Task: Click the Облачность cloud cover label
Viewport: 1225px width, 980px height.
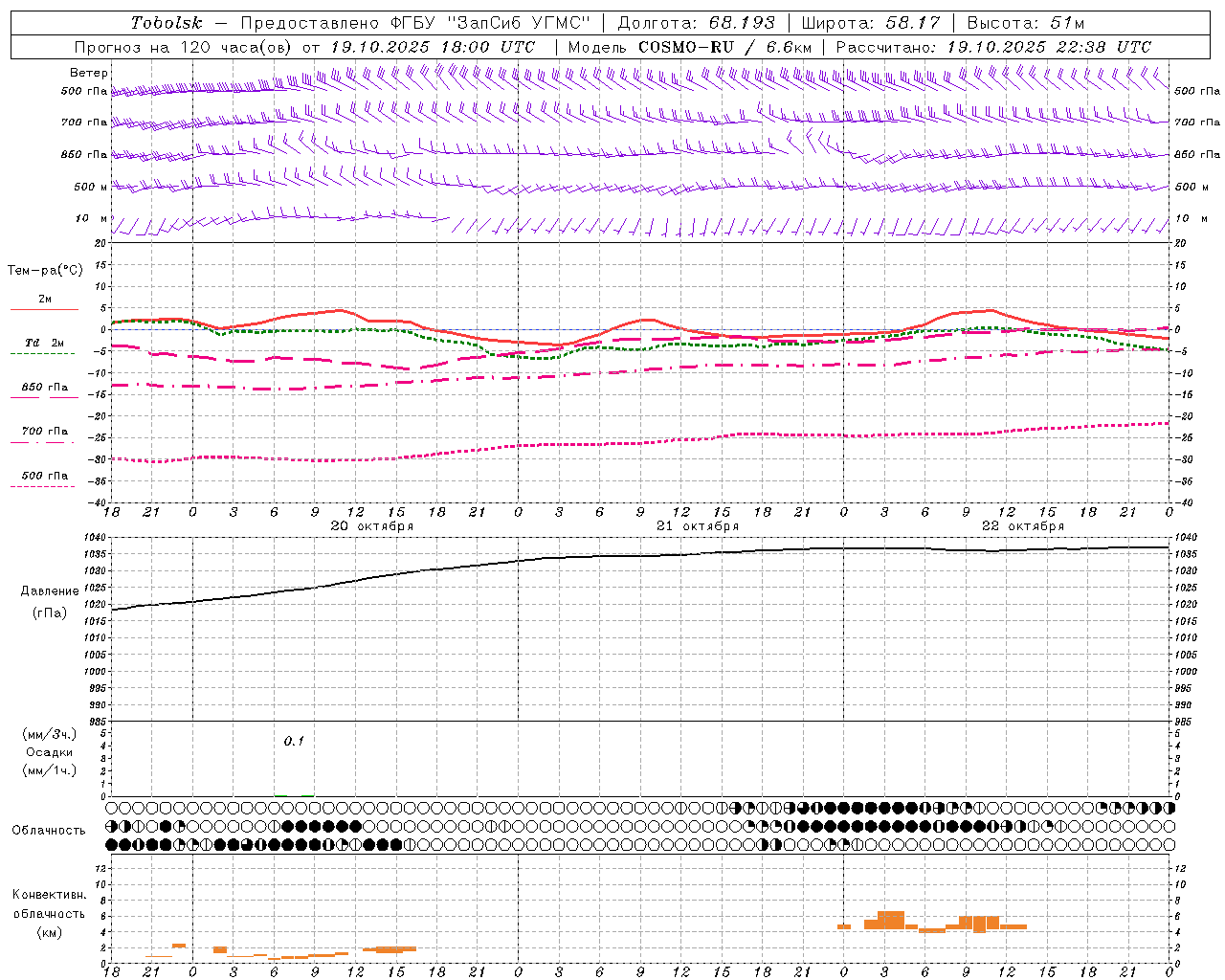Action: (49, 830)
